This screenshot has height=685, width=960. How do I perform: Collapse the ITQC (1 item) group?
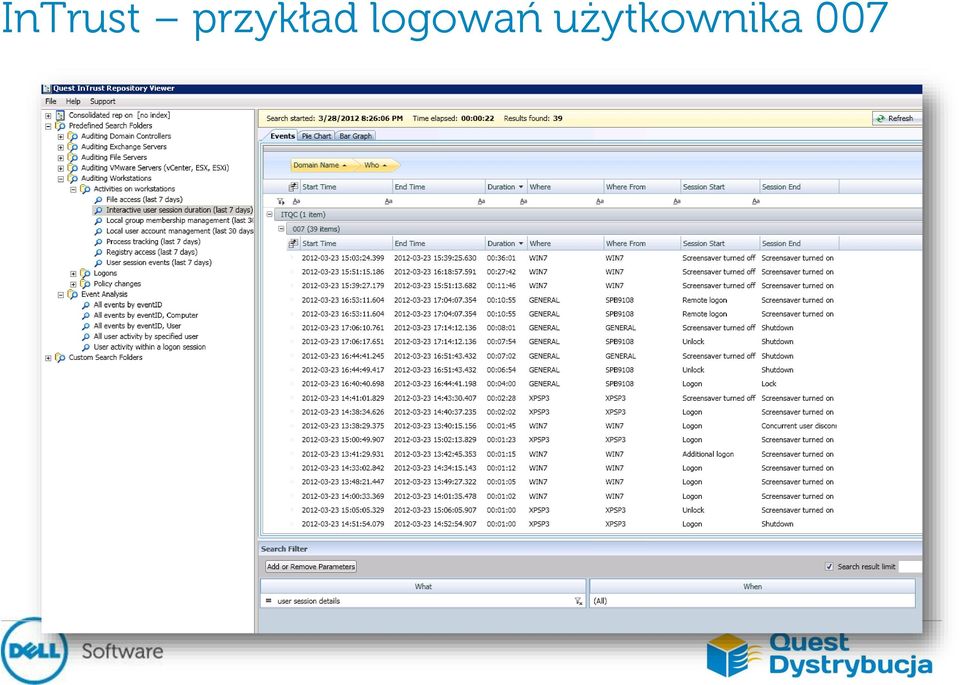point(269,214)
